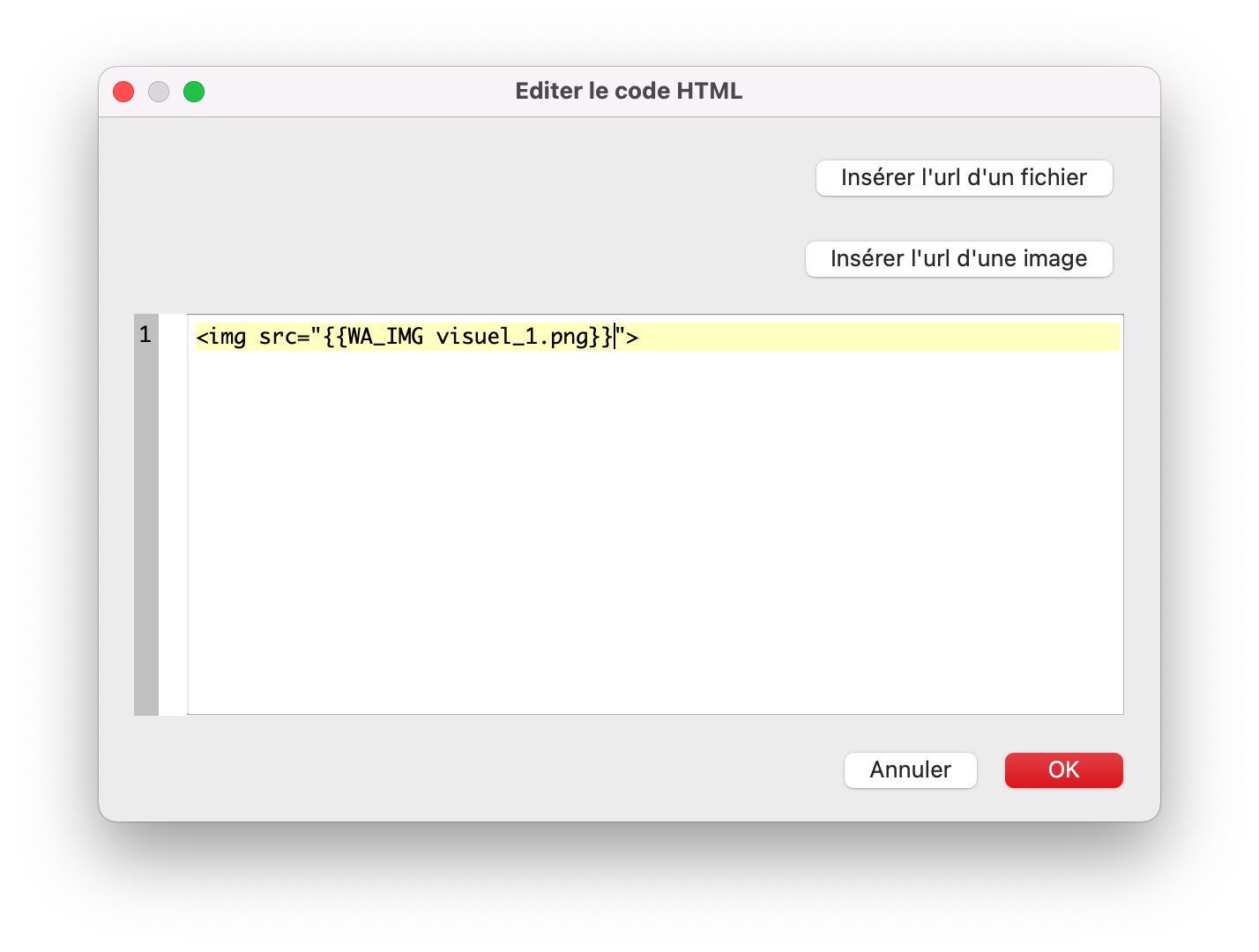Click the "Insérer l'url d'un fichier" button
Screen dimensions: 1259x952
click(964, 178)
